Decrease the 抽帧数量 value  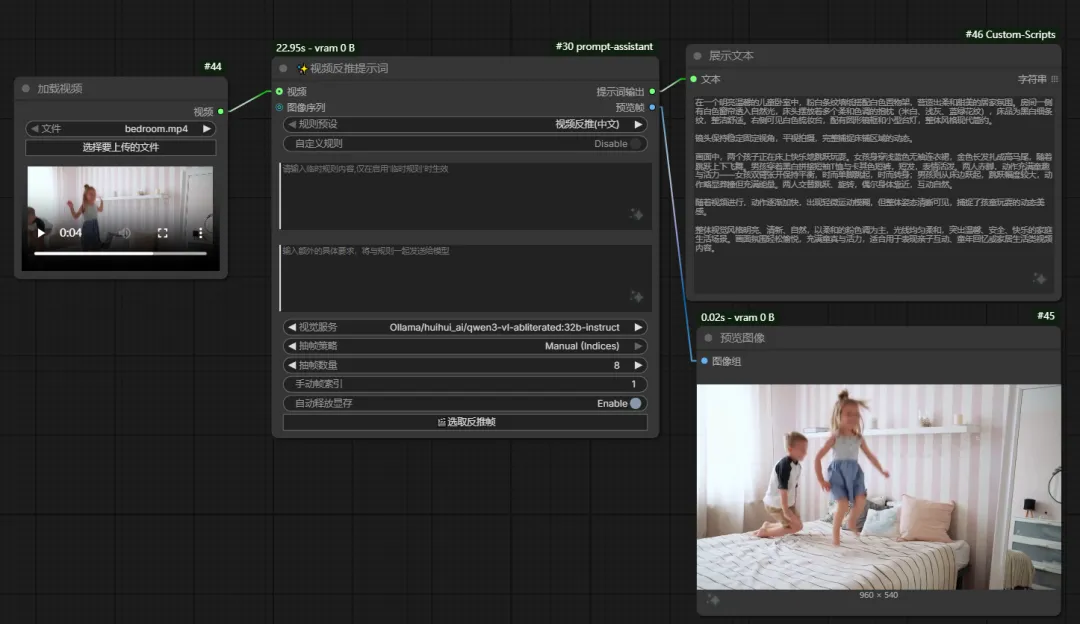click(292, 365)
